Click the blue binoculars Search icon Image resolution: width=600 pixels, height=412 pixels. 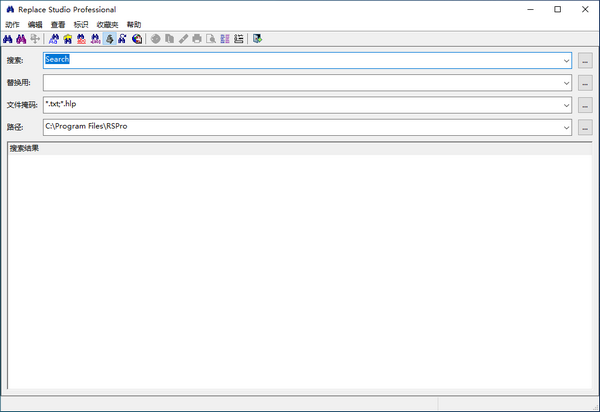coord(9,39)
